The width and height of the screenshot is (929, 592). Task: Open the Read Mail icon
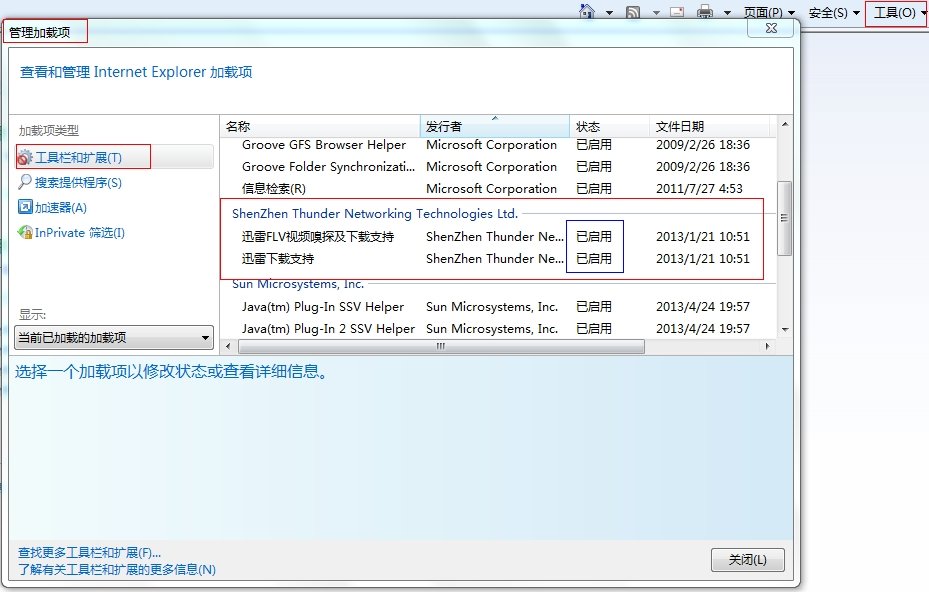click(676, 13)
